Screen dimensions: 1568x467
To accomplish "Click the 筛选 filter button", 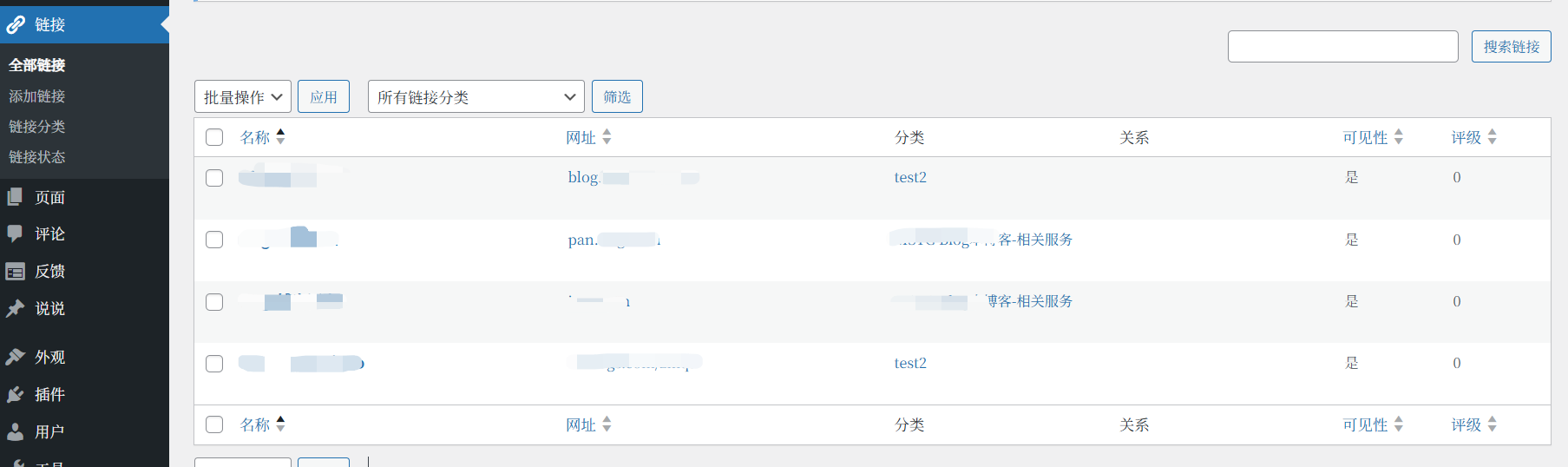I will tap(617, 97).
